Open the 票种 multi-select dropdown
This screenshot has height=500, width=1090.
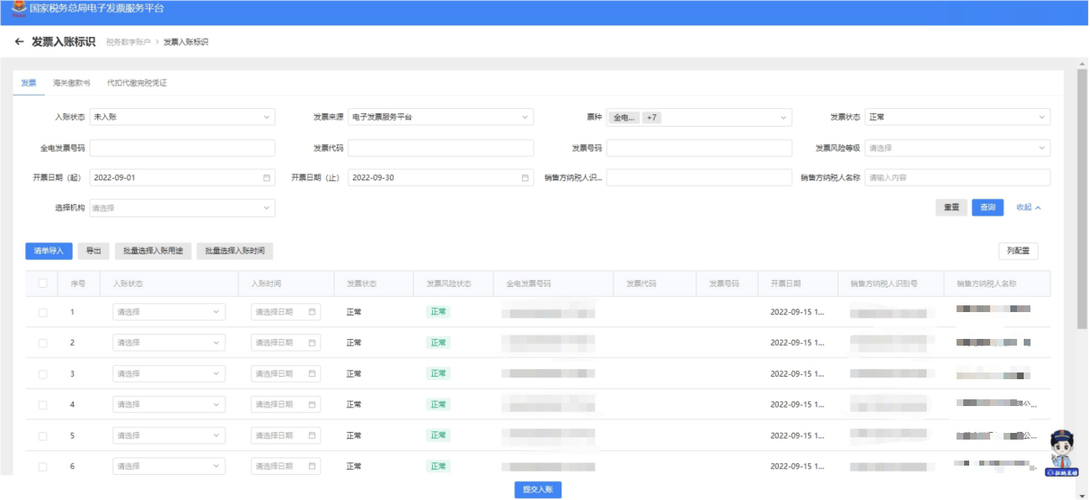(x=699, y=118)
